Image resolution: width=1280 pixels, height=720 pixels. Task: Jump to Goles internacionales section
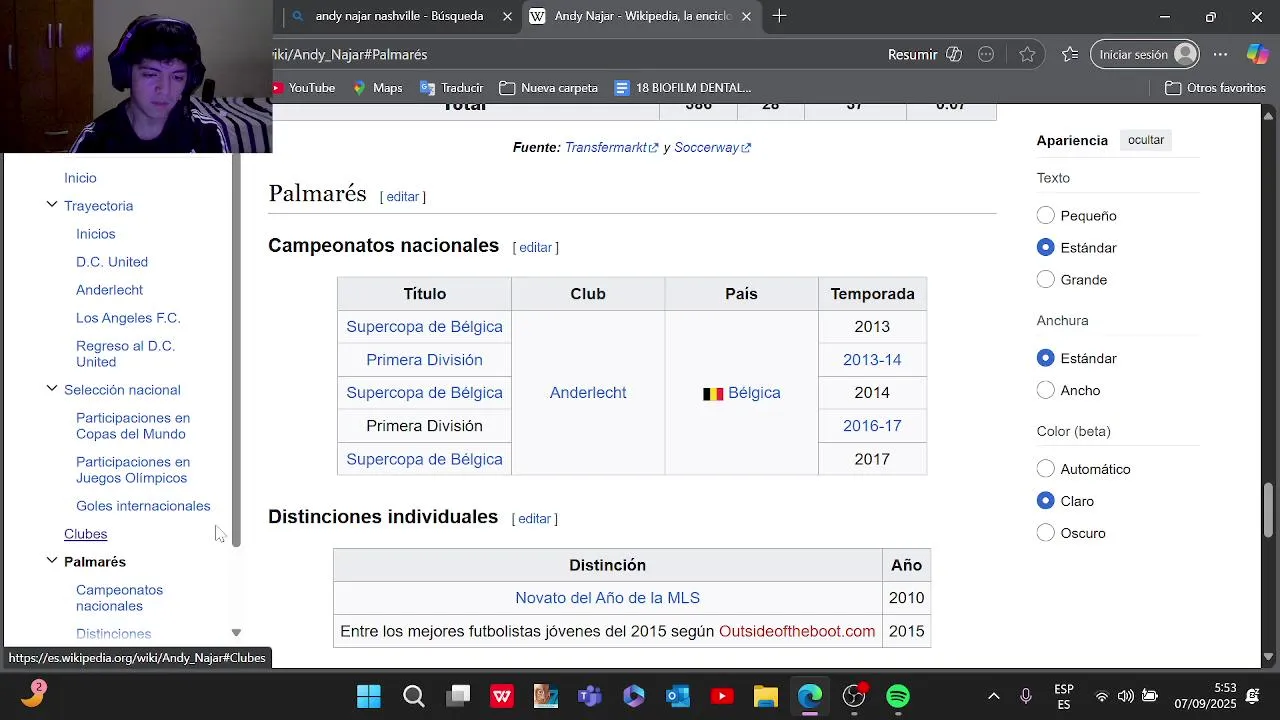pos(143,506)
